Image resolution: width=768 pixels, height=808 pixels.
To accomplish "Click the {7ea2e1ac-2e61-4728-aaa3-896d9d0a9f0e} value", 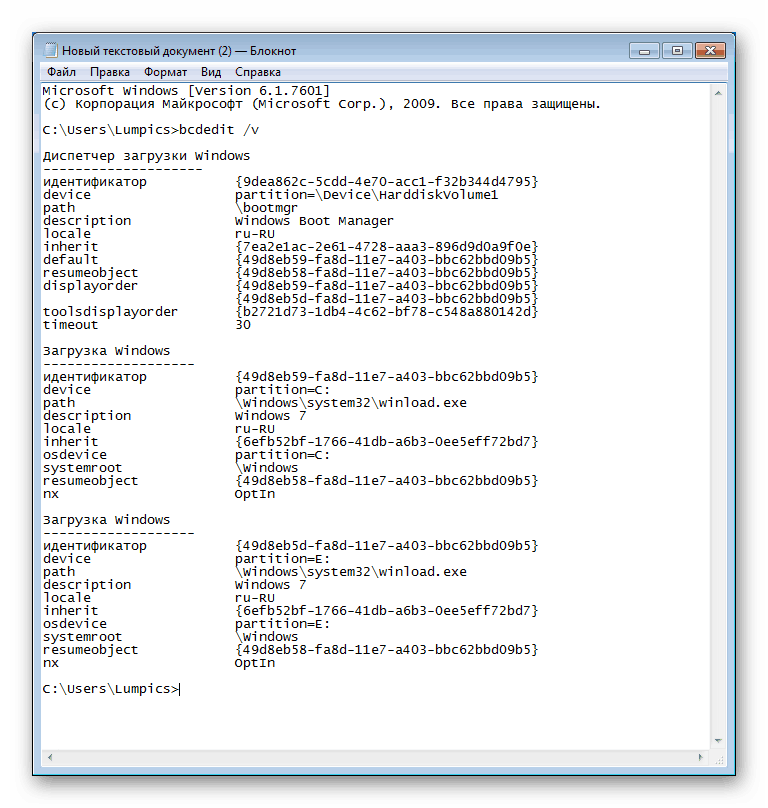I will coord(386,246).
